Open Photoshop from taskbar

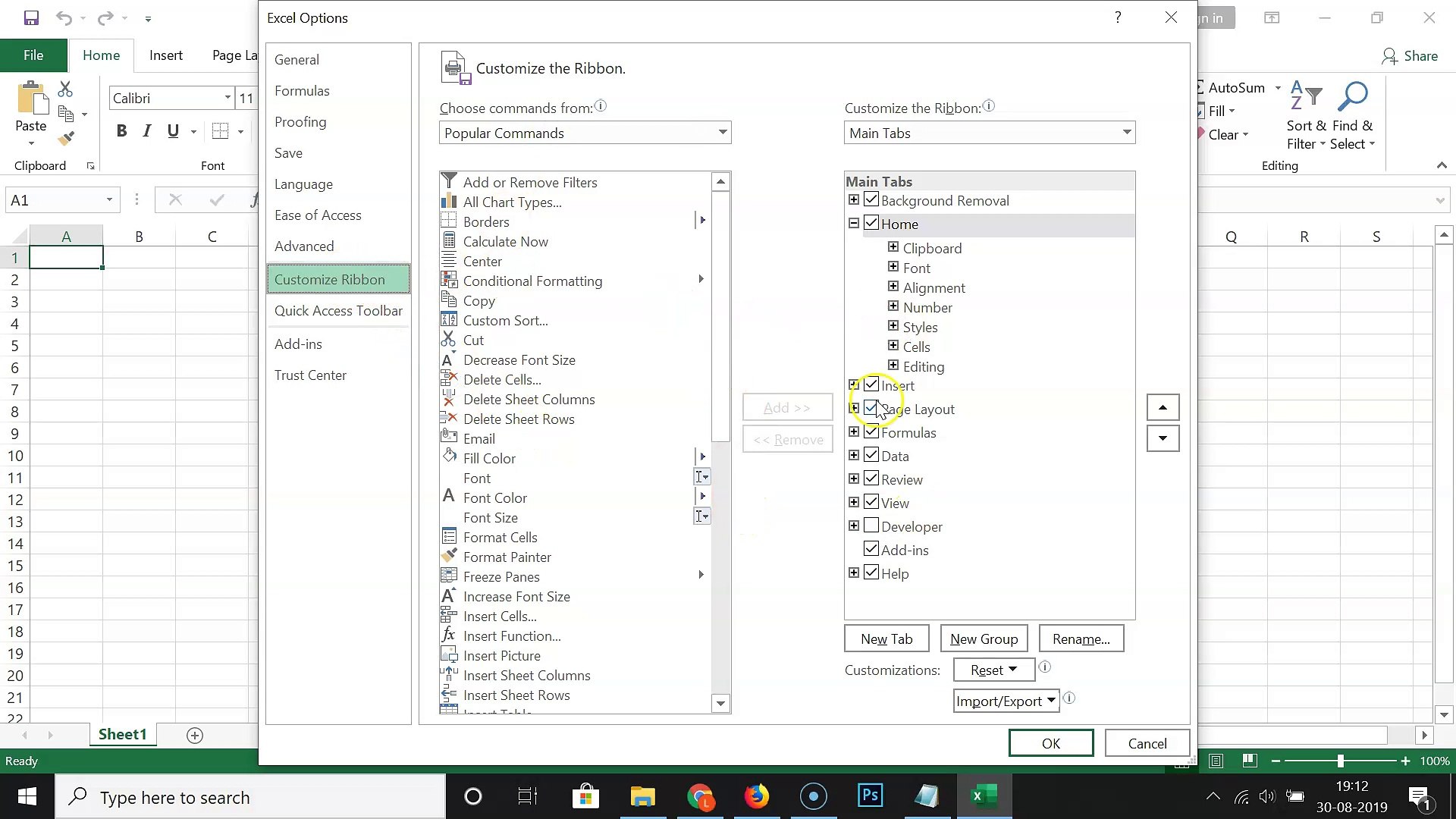pyautogui.click(x=871, y=795)
